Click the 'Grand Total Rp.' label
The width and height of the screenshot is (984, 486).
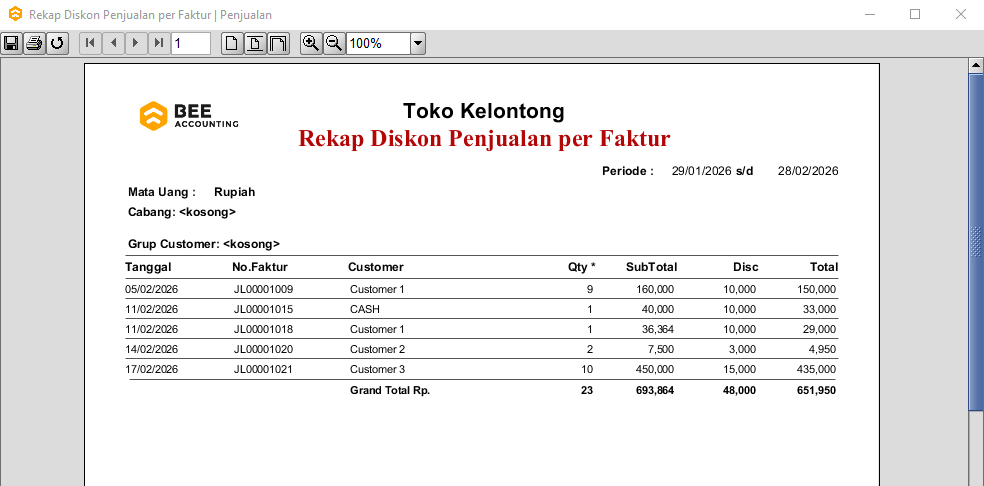click(x=390, y=390)
